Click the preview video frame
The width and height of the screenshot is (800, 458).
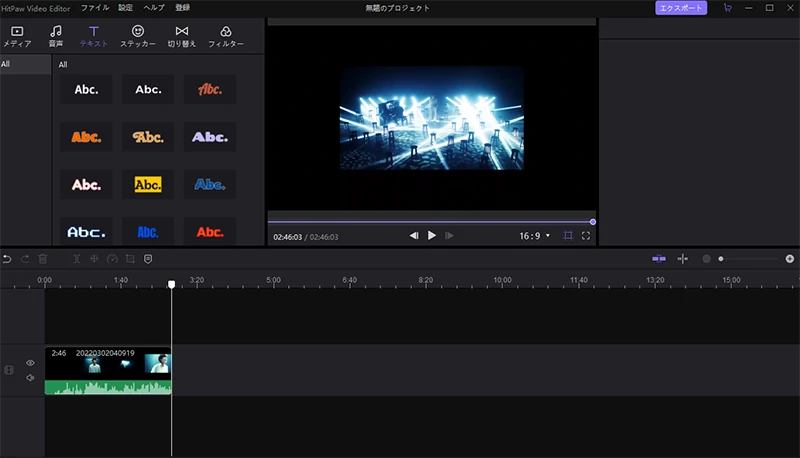coord(432,118)
